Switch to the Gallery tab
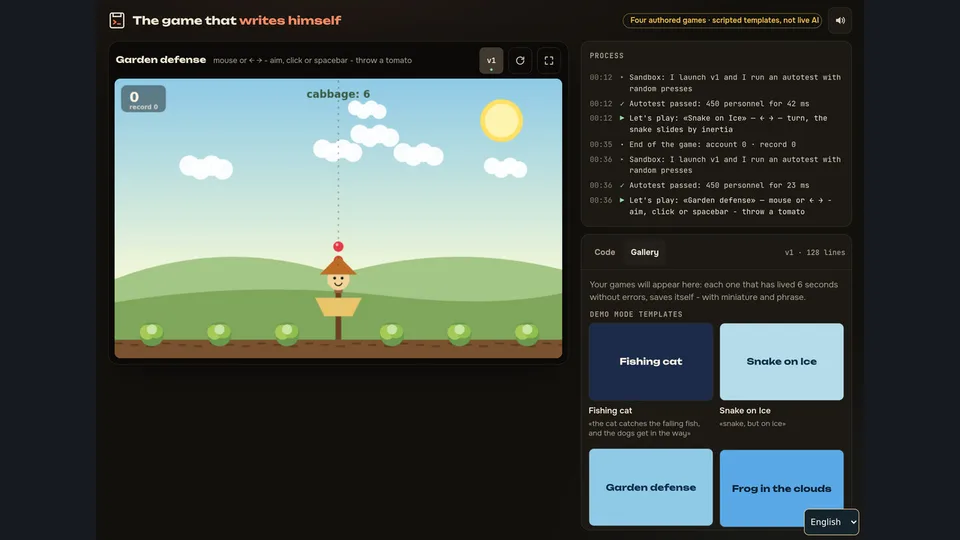This screenshot has width=960, height=540. pyautogui.click(x=645, y=252)
